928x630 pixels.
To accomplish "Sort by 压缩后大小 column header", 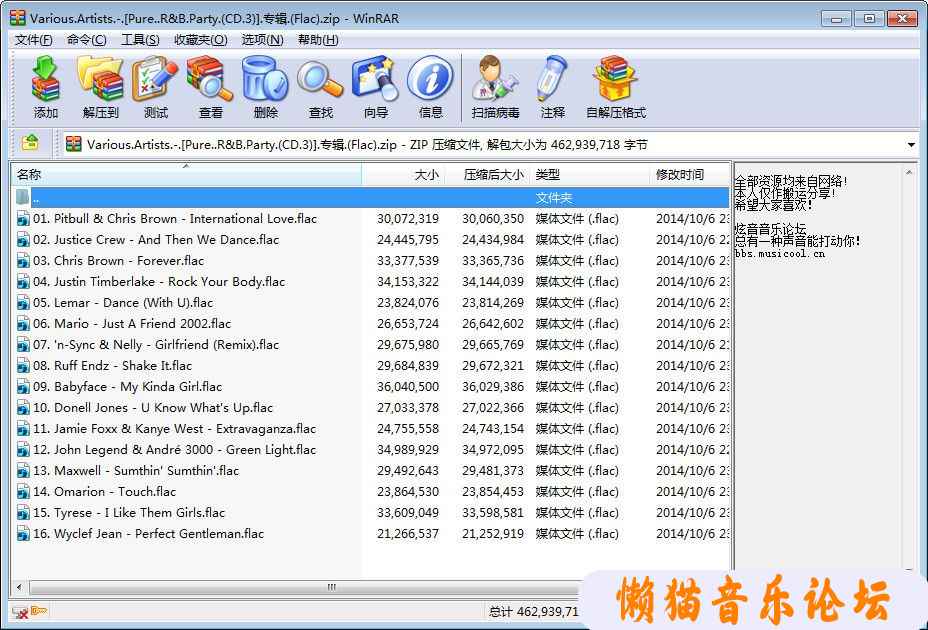I will pos(487,174).
